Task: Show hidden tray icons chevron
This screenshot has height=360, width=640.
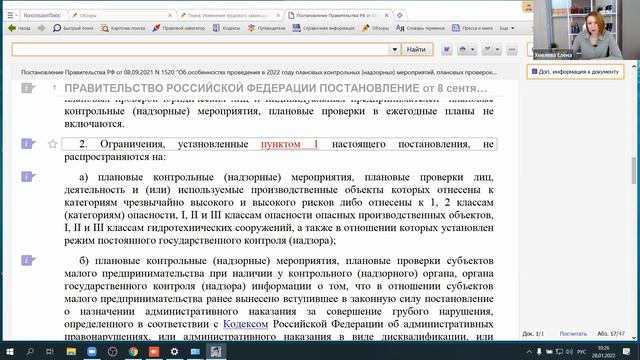Action: coord(529,351)
